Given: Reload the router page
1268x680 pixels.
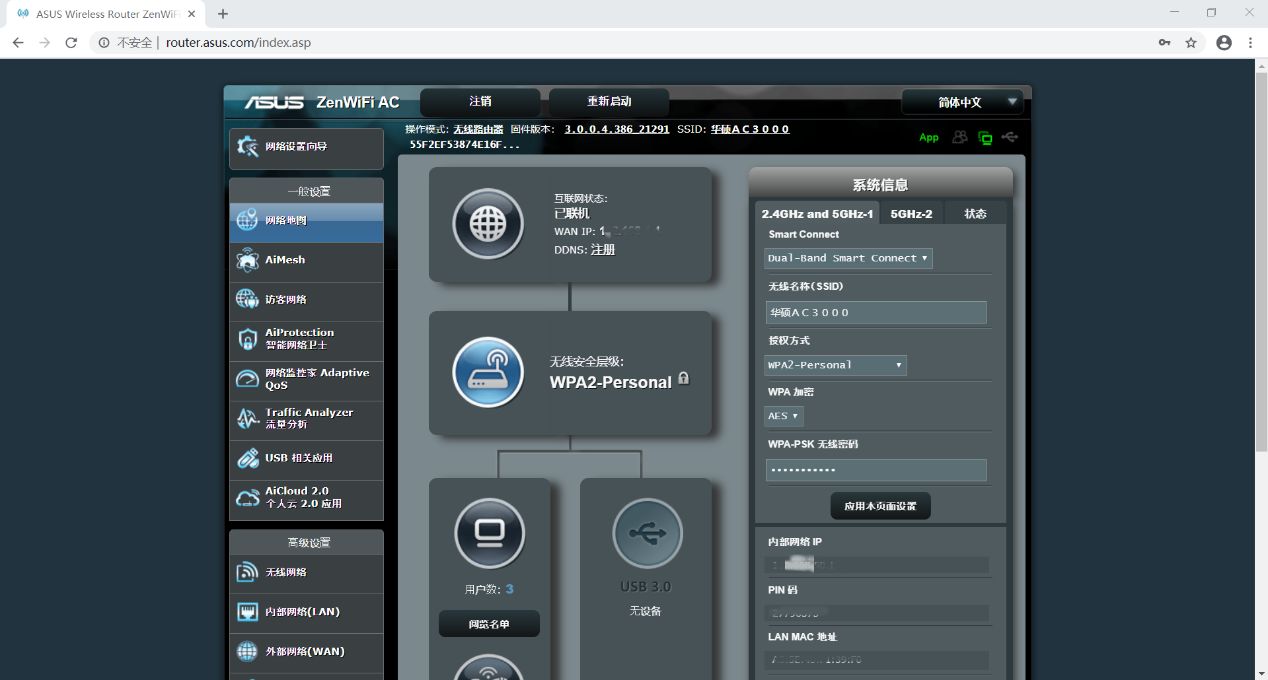Looking at the screenshot, I should [x=71, y=43].
